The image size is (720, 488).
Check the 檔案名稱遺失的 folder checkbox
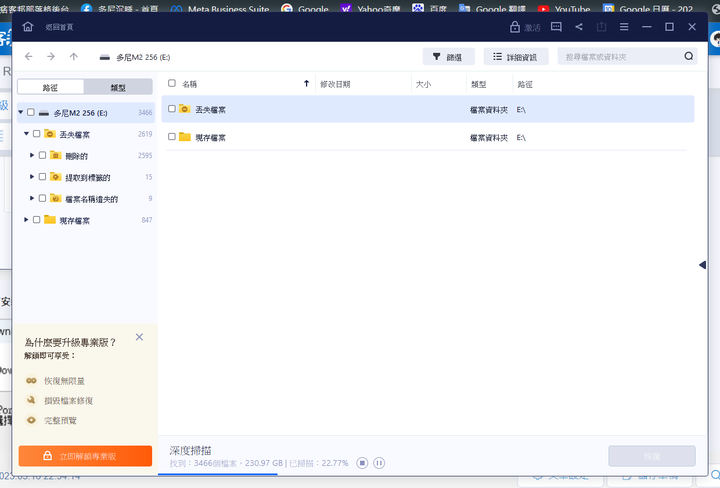42,198
